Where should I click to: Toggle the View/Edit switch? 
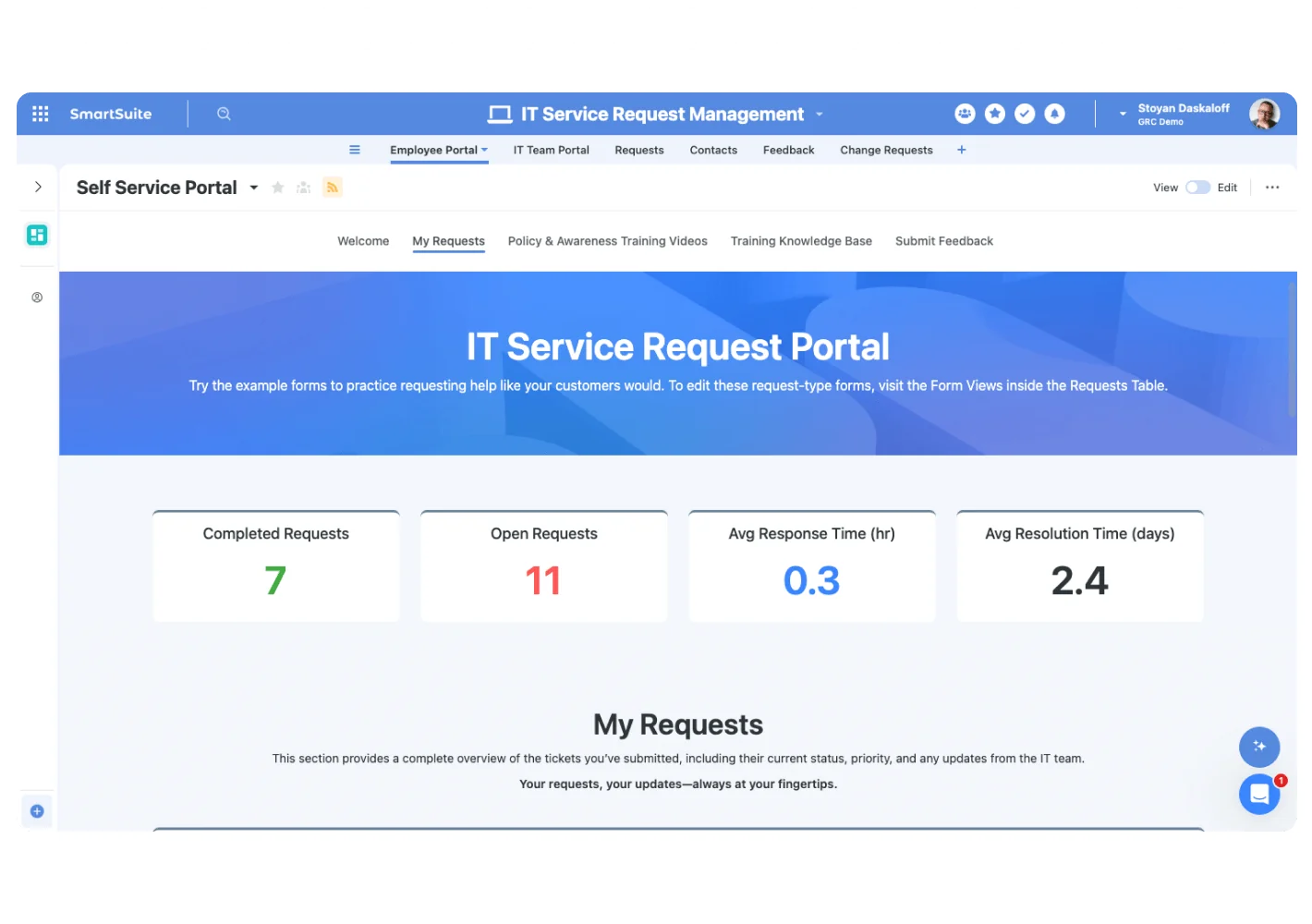pyautogui.click(x=1198, y=188)
